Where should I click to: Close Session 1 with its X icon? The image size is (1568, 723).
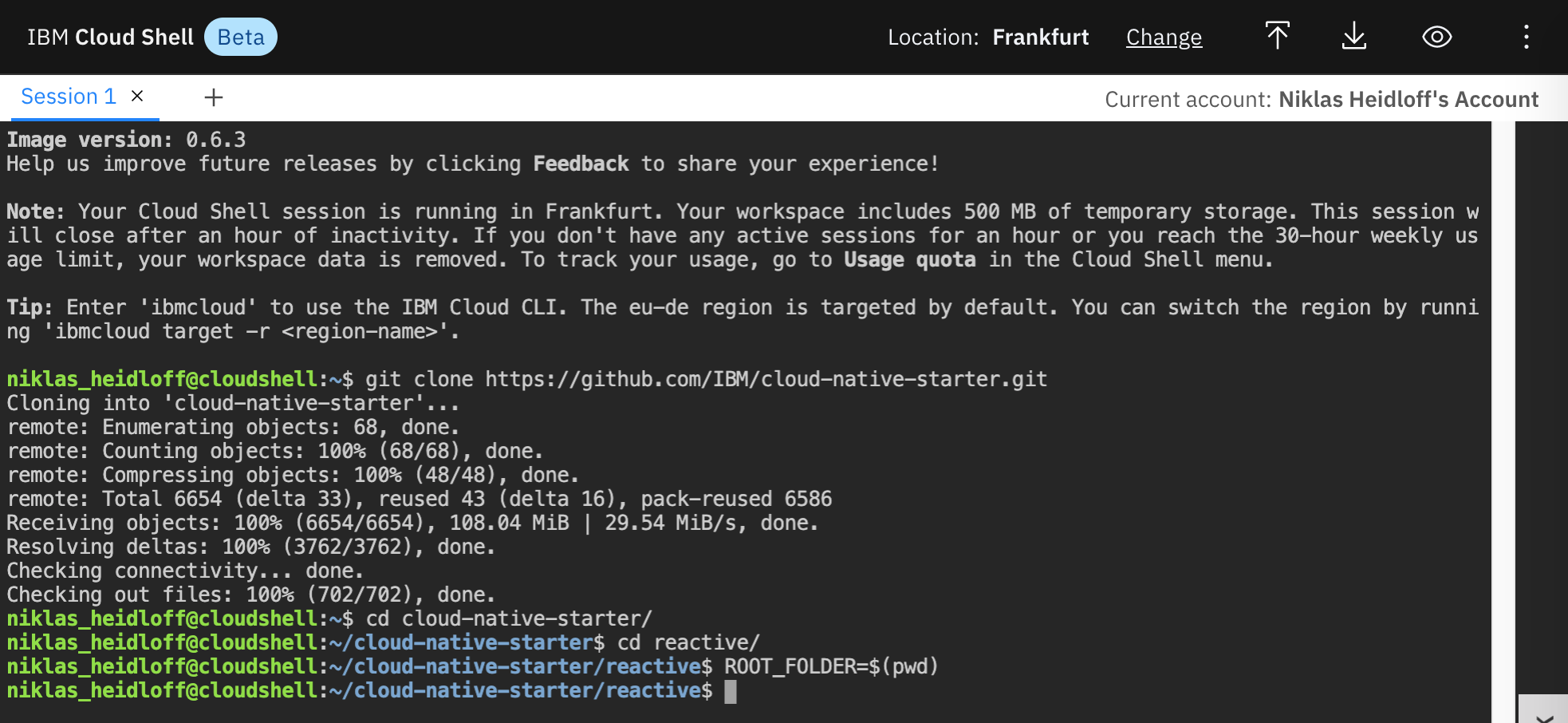pos(137,97)
